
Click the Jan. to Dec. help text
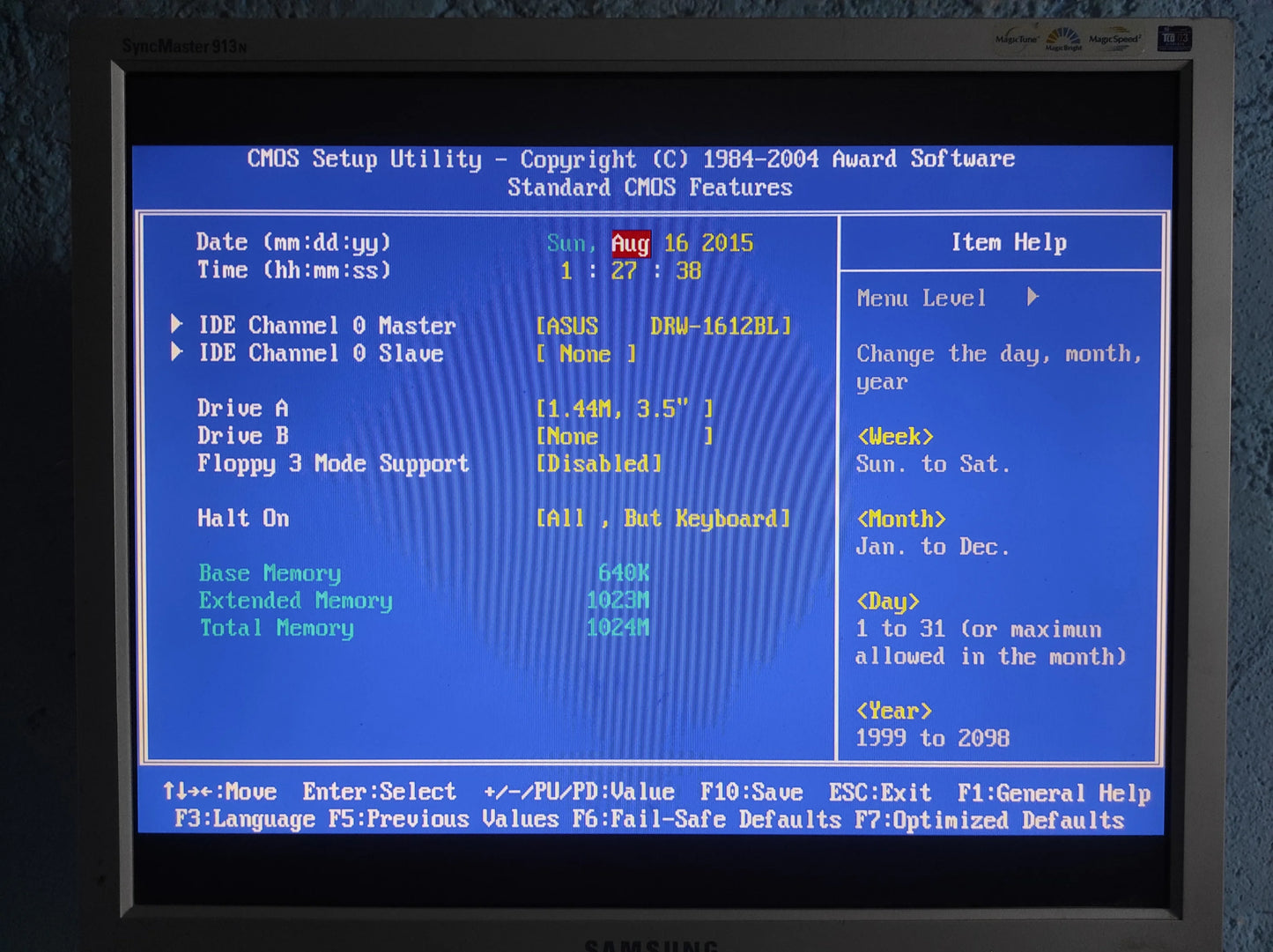933,547
